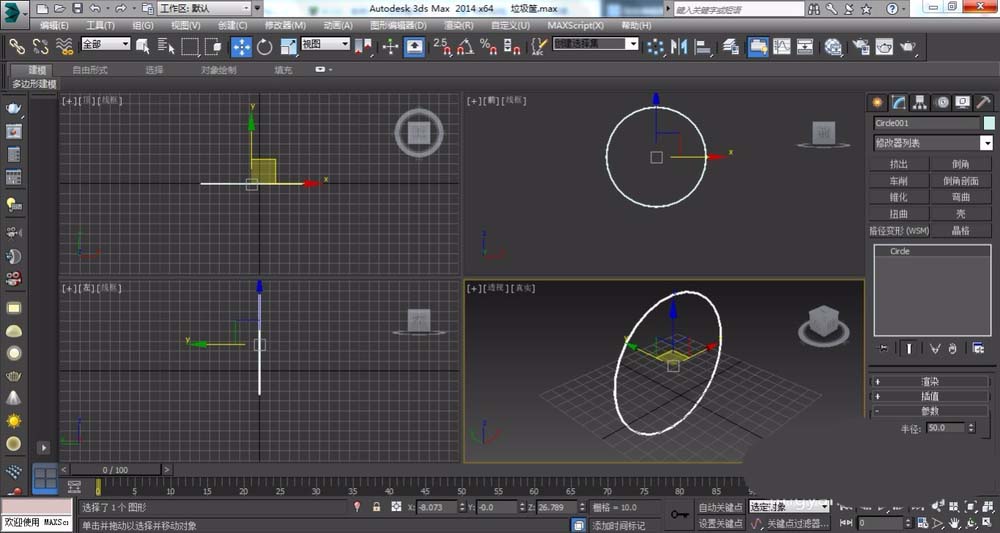Toggle Angle Snap in the toolbar
Image resolution: width=1000 pixels, height=533 pixels.
tap(465, 46)
